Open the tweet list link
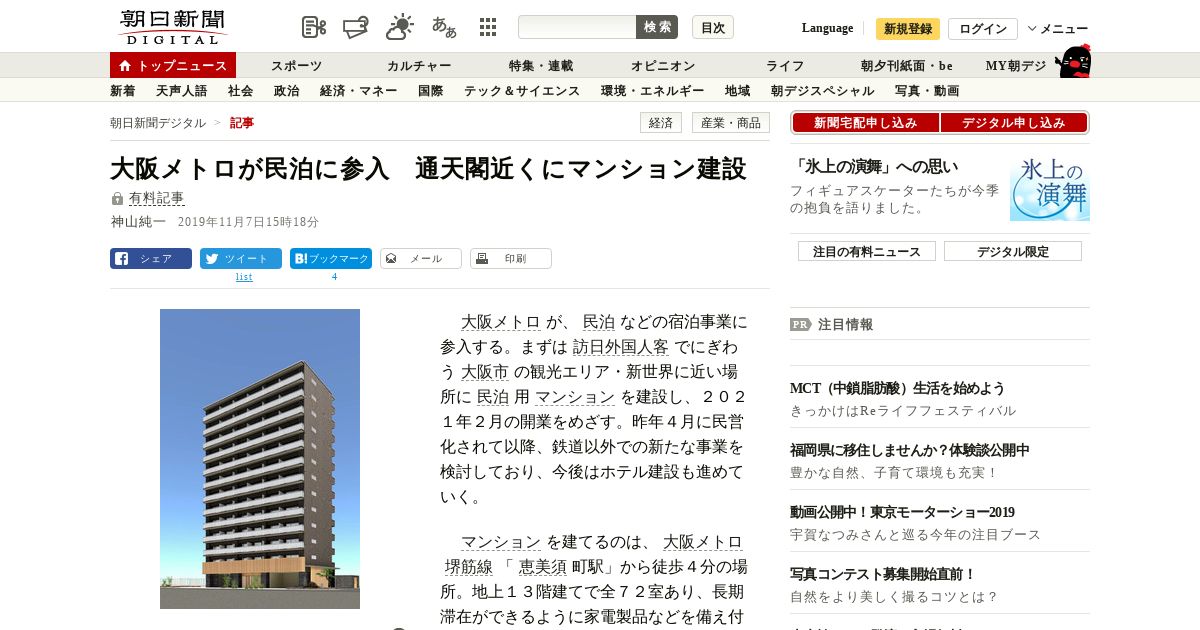The height and width of the screenshot is (630, 1200). [244, 277]
